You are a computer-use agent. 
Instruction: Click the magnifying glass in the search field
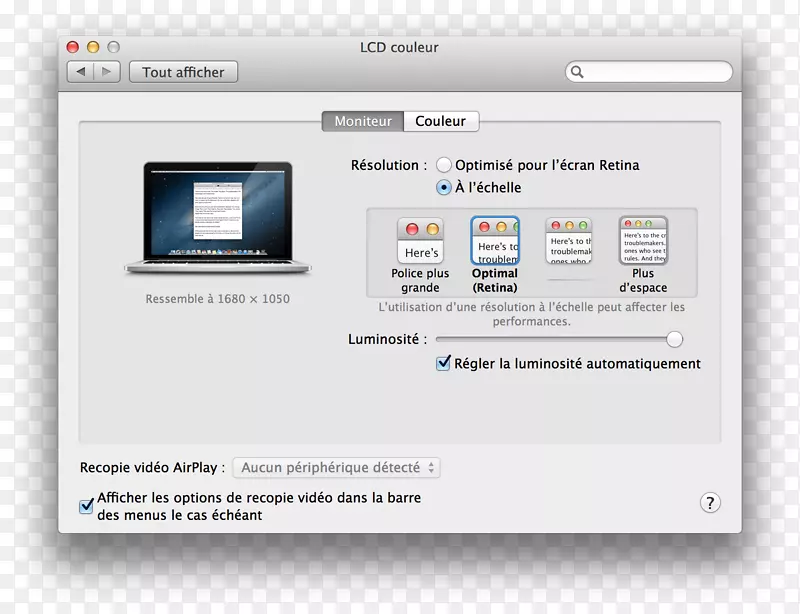point(578,72)
